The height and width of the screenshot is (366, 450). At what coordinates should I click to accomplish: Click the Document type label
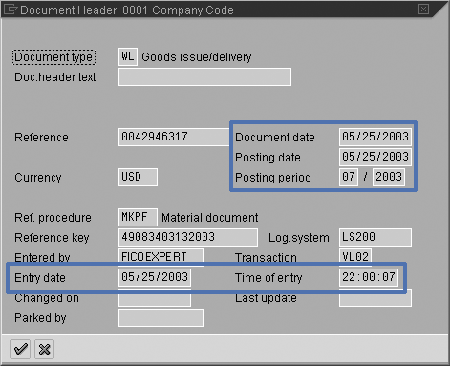54,57
